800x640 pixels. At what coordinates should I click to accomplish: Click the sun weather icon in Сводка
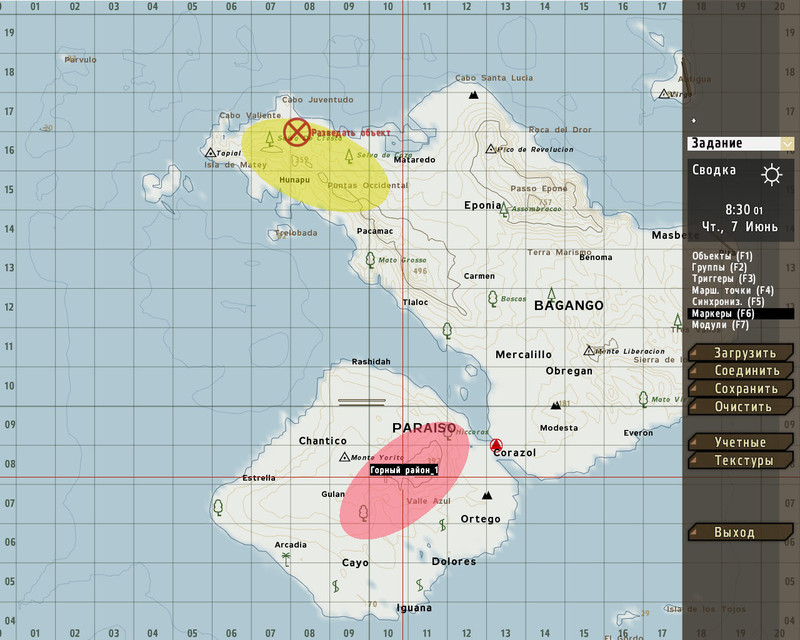coord(771,175)
